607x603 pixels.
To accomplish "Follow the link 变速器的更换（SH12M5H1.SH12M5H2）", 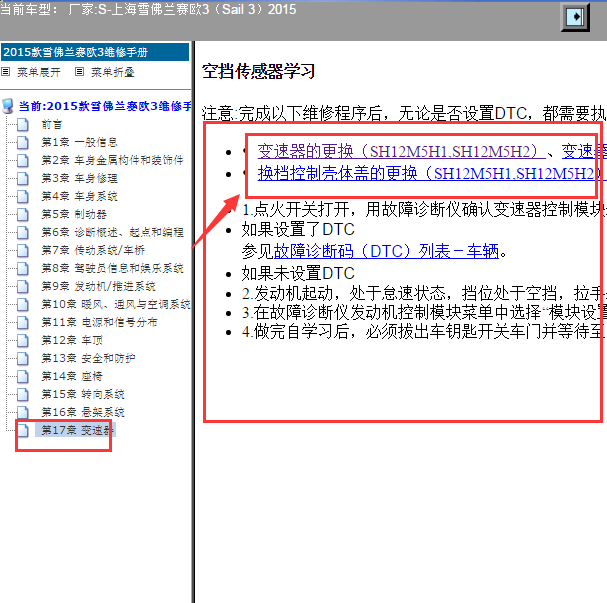I will click(x=402, y=151).
